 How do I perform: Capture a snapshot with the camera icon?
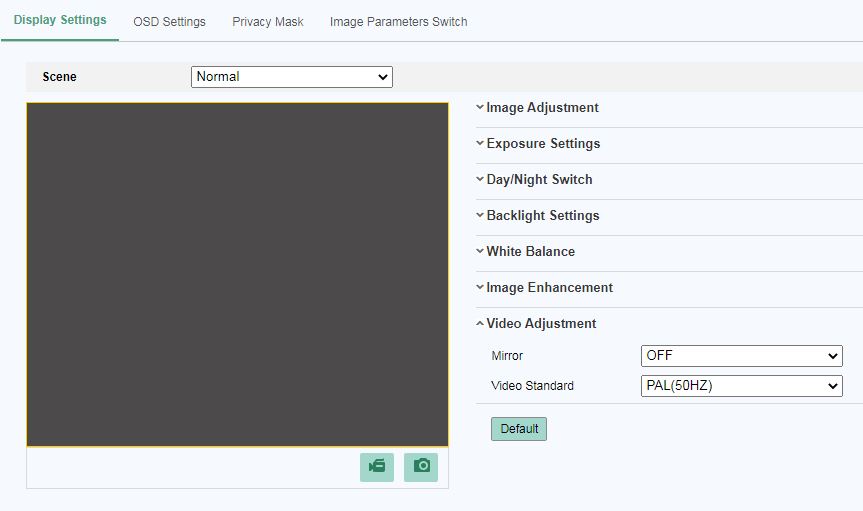tap(421, 467)
